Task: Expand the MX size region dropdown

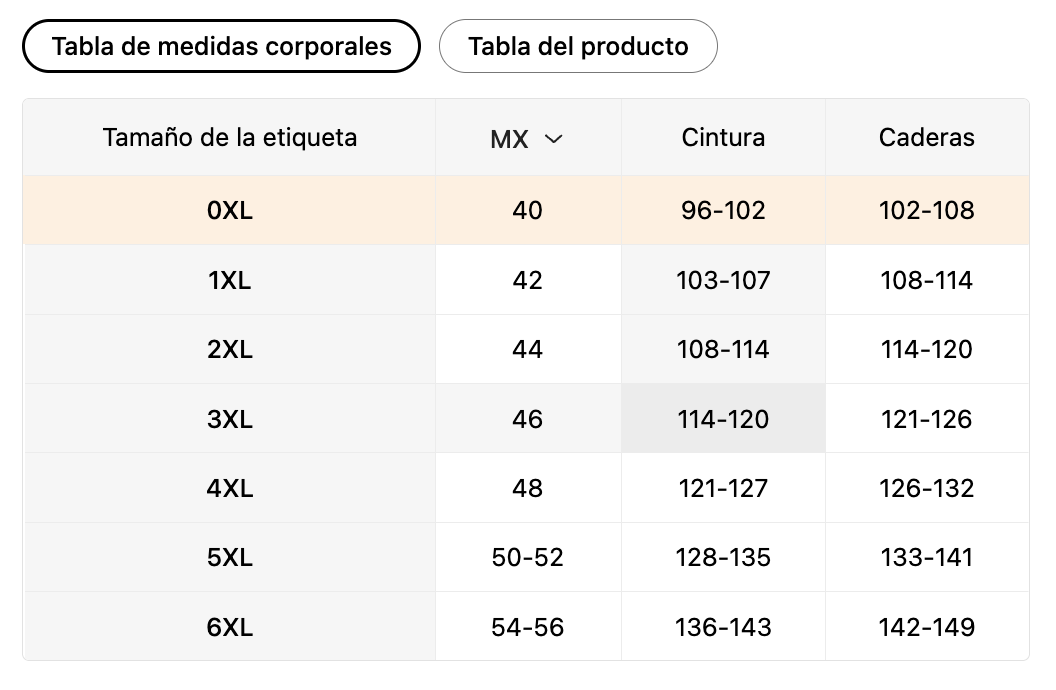Action: click(x=527, y=139)
